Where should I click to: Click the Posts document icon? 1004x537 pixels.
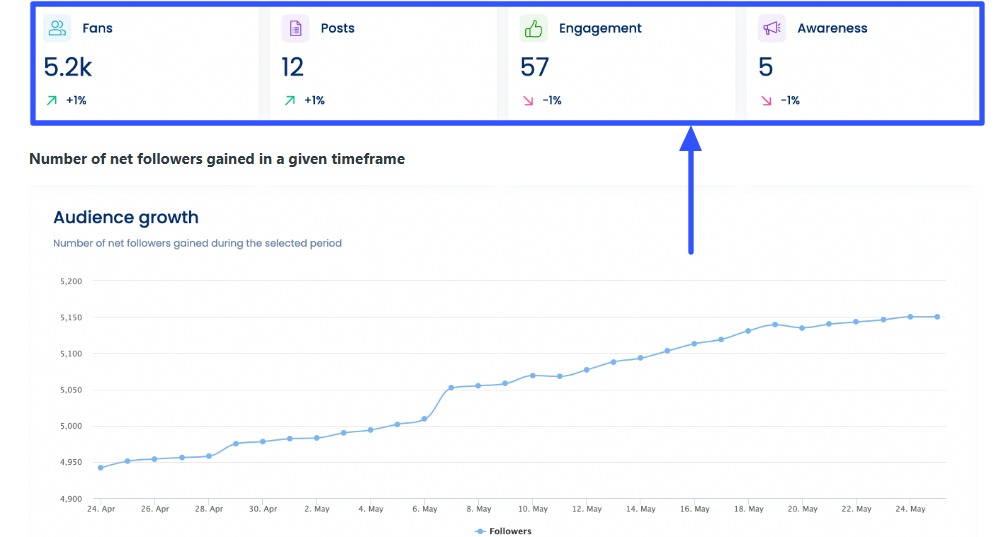(295, 28)
